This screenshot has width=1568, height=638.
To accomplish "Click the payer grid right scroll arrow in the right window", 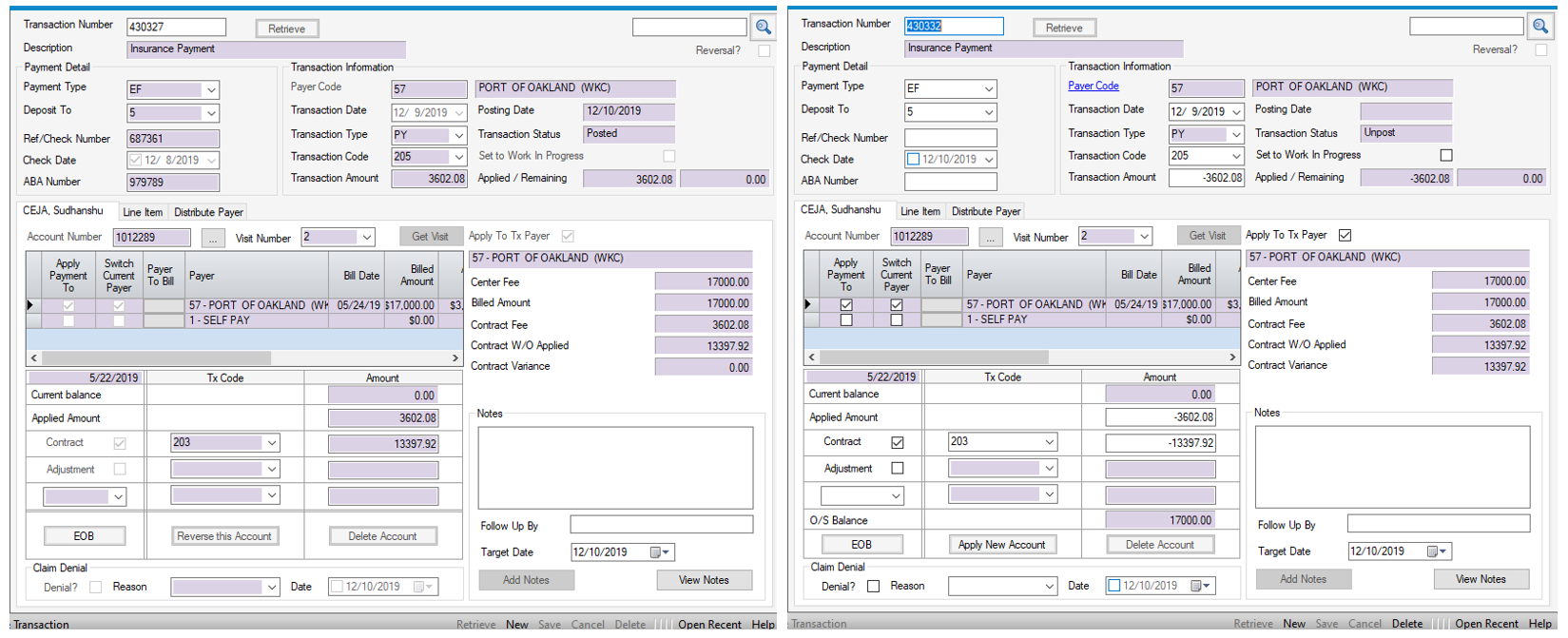I will coord(1232,358).
